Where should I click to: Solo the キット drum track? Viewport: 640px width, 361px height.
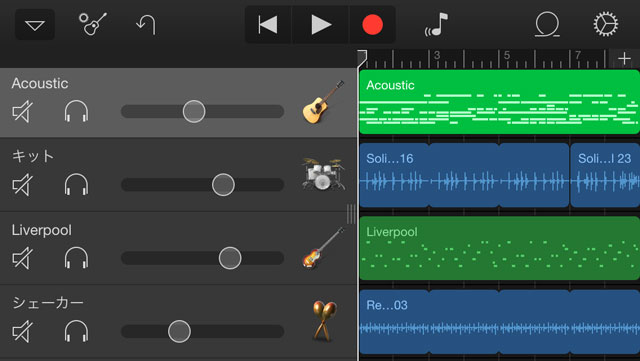point(76,185)
